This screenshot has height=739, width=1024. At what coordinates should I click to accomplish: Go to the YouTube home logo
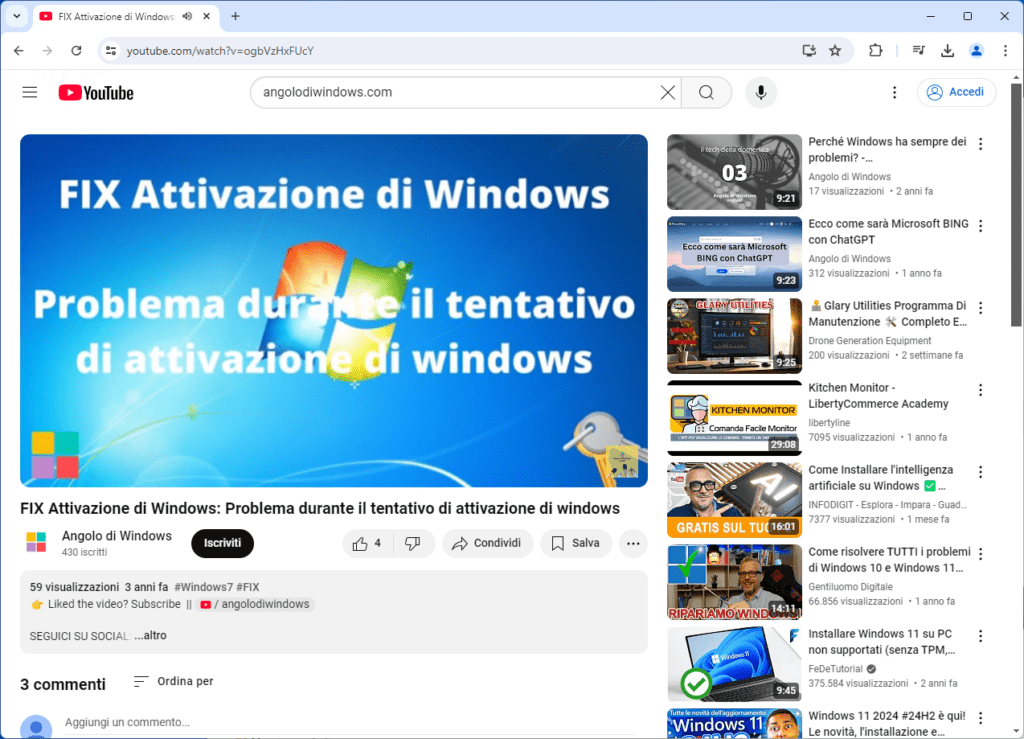click(96, 93)
